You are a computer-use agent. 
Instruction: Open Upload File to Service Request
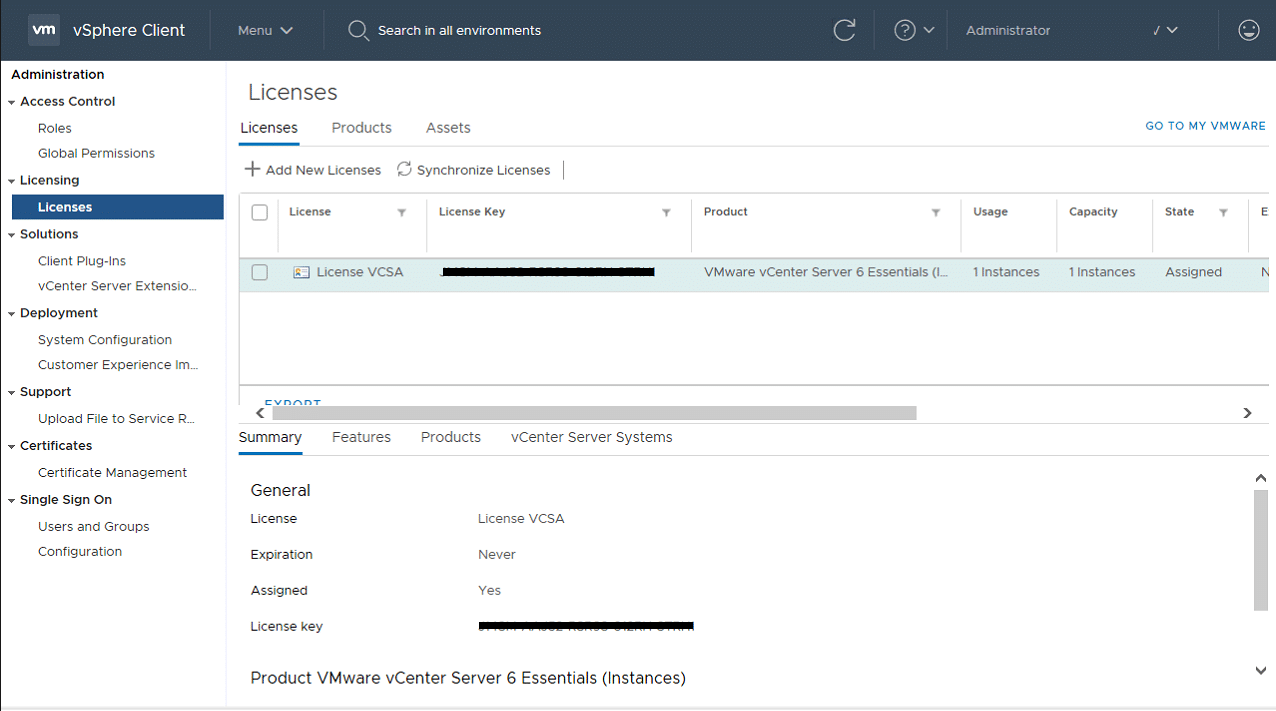click(116, 419)
